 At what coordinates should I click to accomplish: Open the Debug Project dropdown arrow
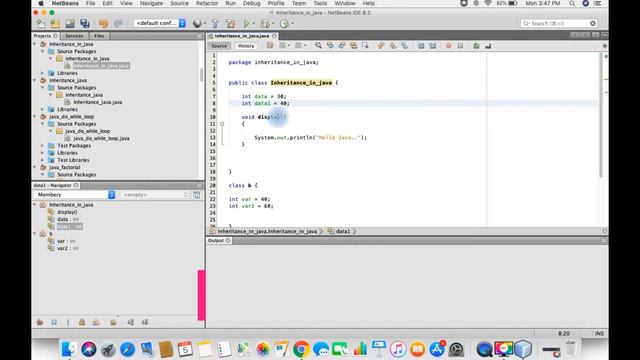(x=273, y=24)
